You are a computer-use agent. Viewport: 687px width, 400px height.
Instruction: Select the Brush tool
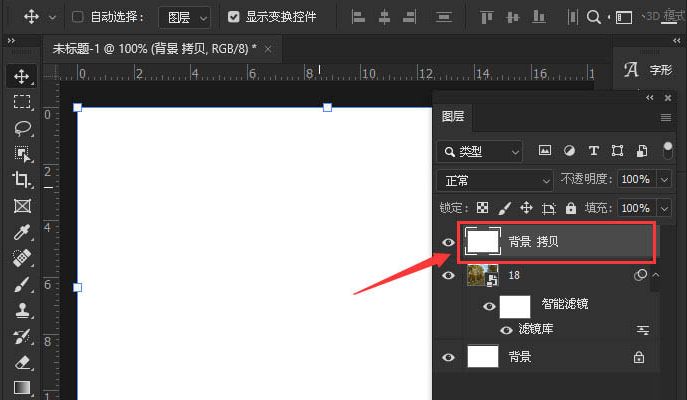click(22, 284)
